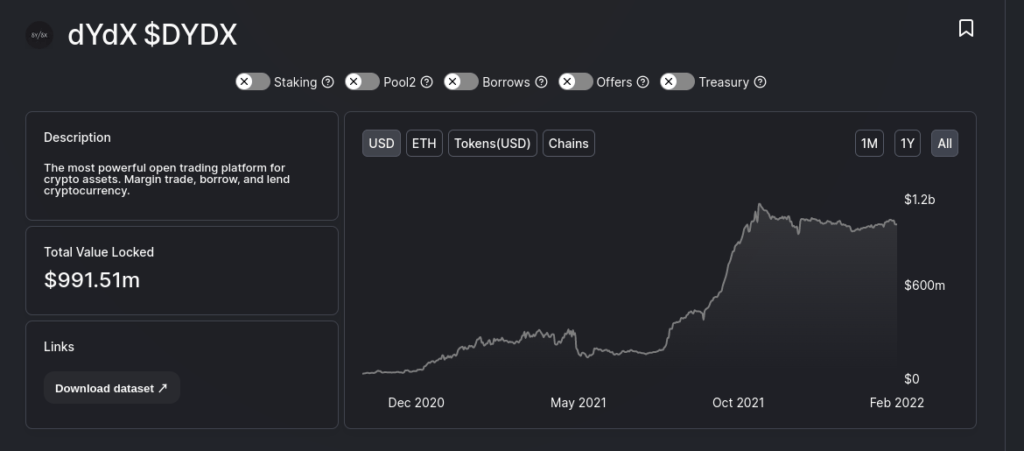Click the May 2021 date label

click(x=578, y=403)
